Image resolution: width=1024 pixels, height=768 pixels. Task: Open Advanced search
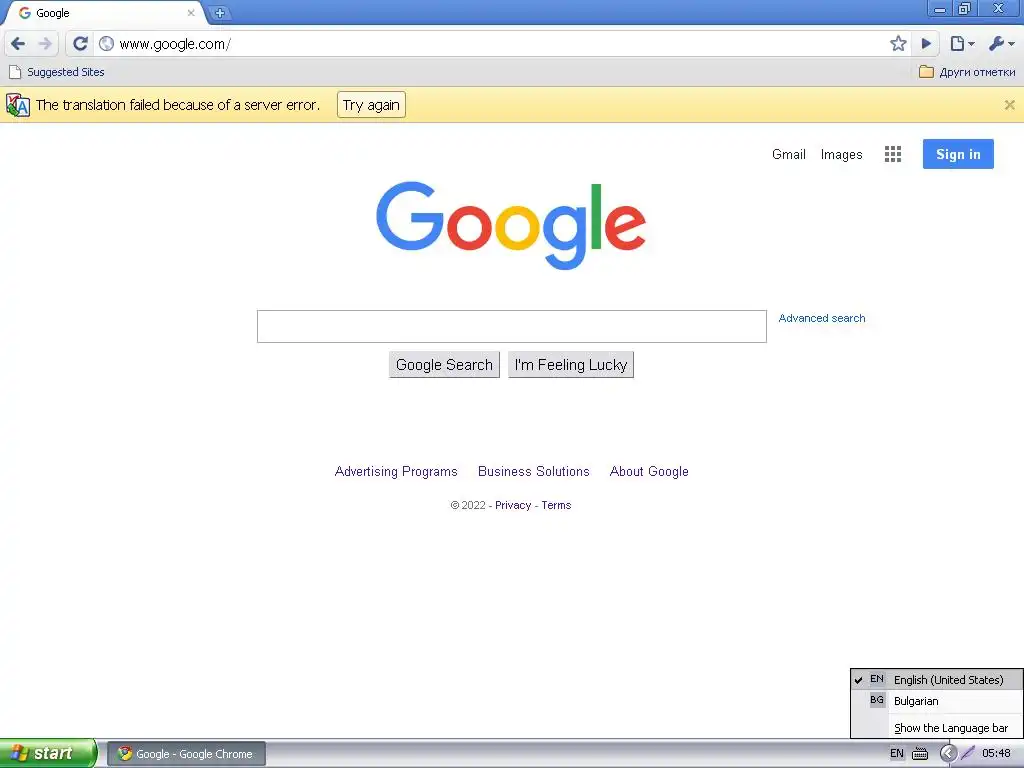point(822,318)
